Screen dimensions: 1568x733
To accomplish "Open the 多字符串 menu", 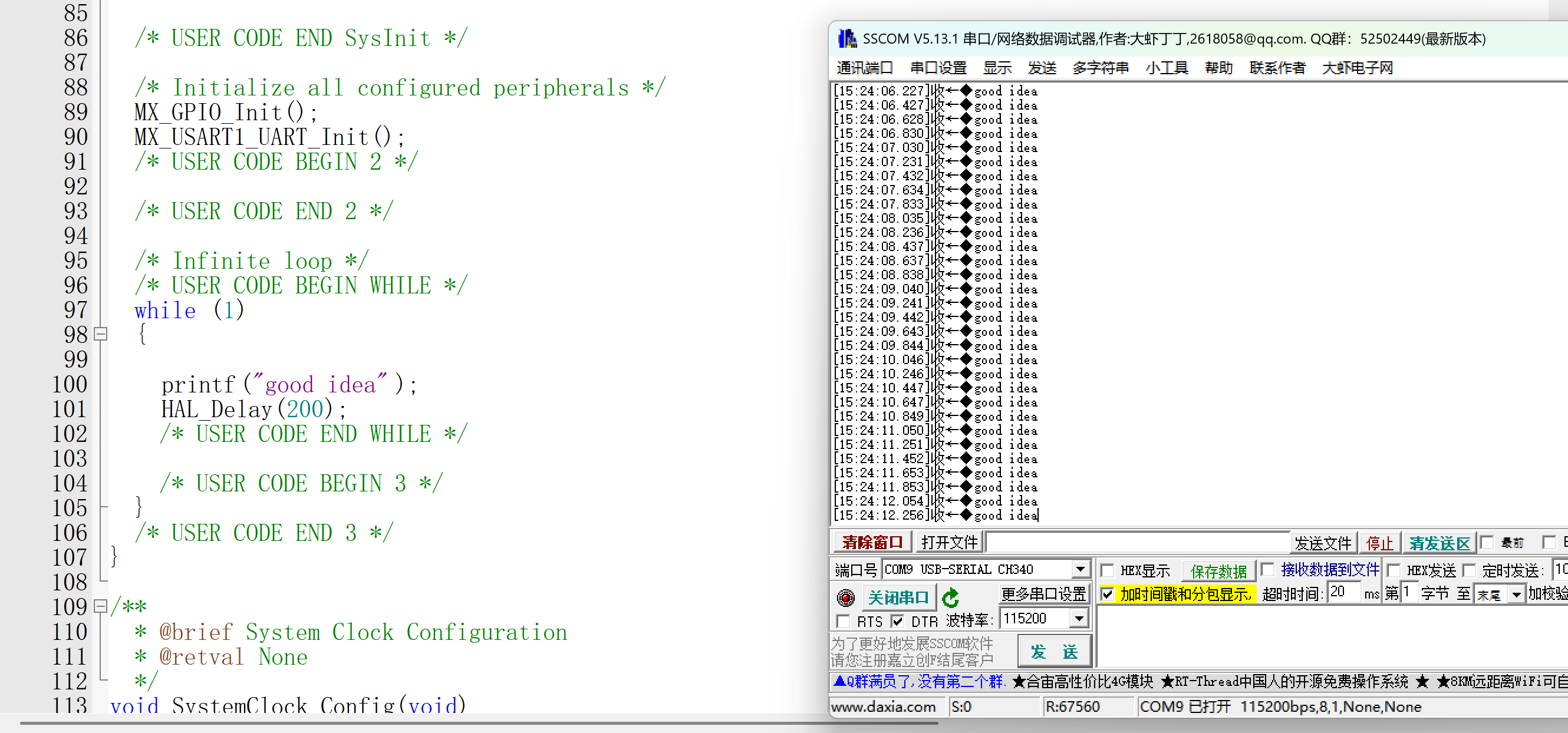I will tap(1100, 68).
